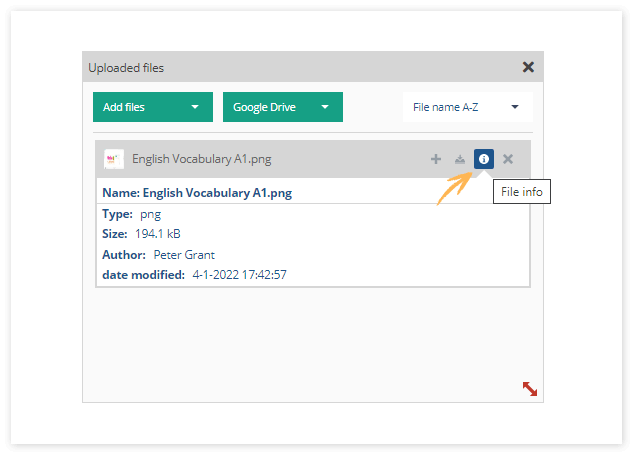Download English Vocabulary A1.png file
The height and width of the screenshot is (457, 635).
[460, 159]
